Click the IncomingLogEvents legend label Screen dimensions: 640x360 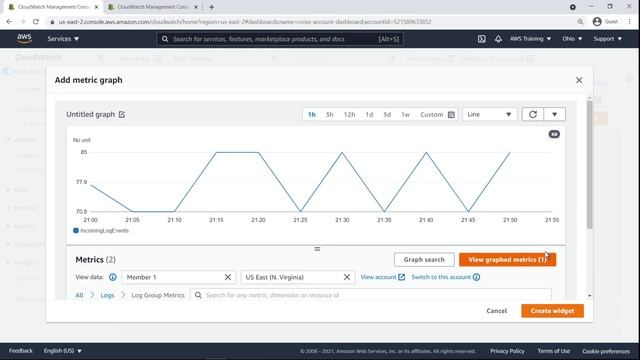click(104, 231)
